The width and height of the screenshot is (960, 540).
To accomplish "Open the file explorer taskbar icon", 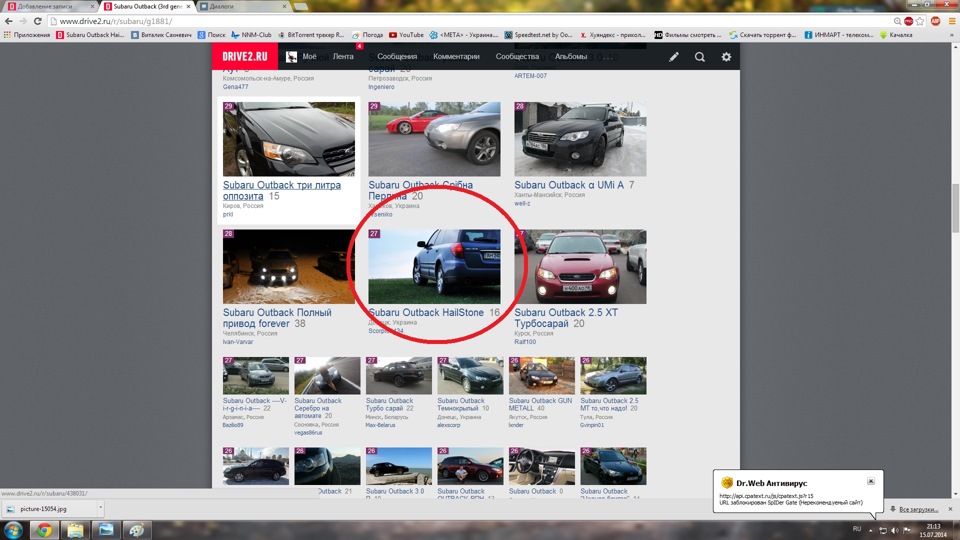I will click(x=75, y=530).
